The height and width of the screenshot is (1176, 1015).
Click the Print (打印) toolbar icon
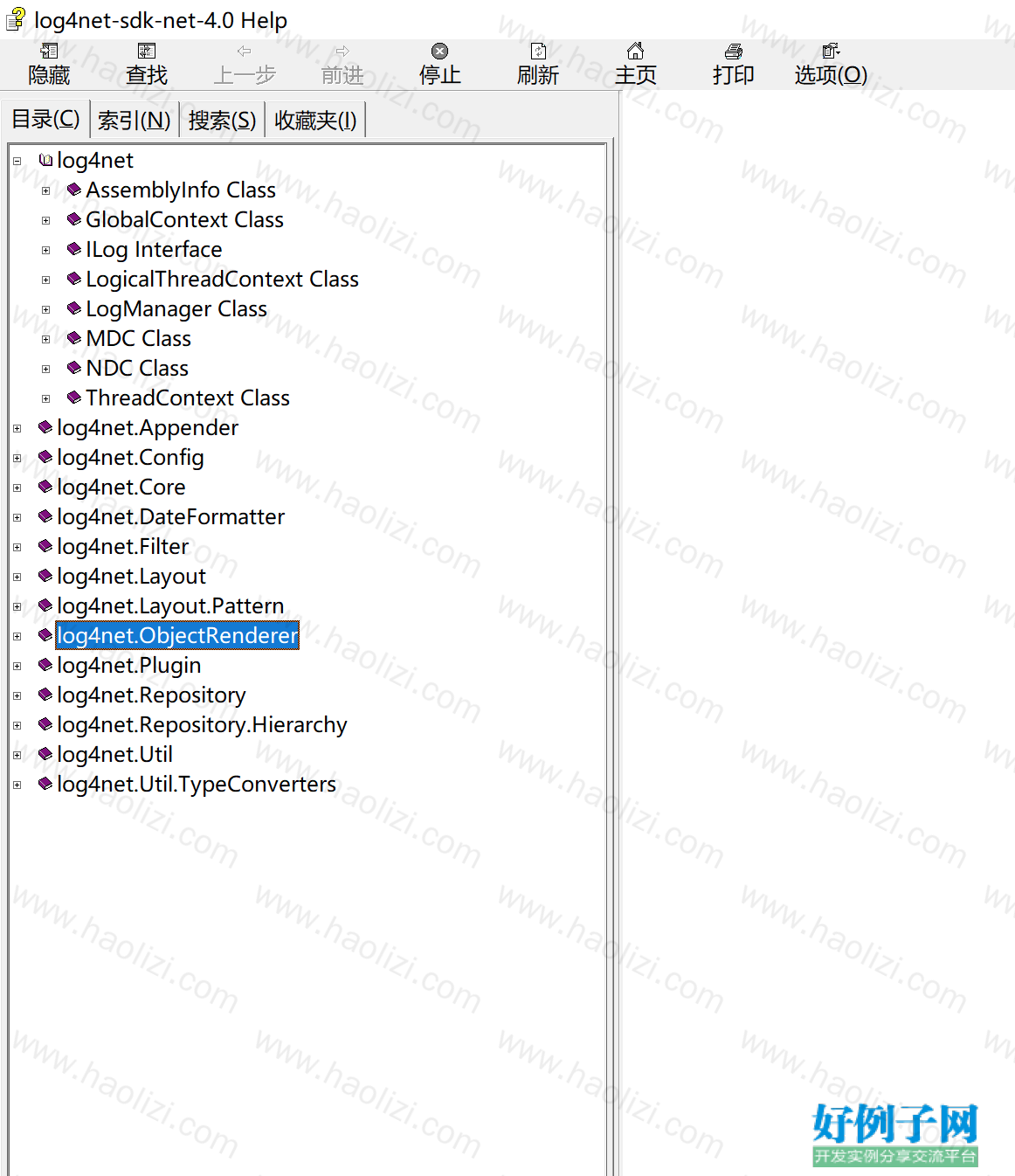pos(734,52)
